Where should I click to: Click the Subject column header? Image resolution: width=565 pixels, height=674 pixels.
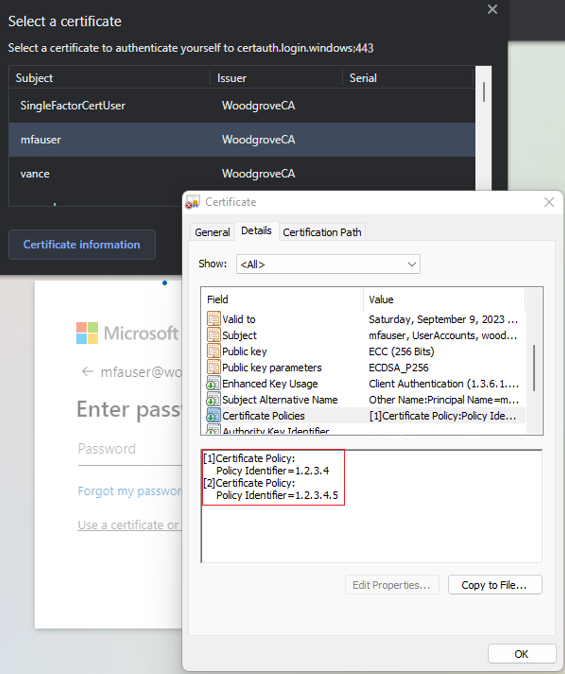(110, 78)
